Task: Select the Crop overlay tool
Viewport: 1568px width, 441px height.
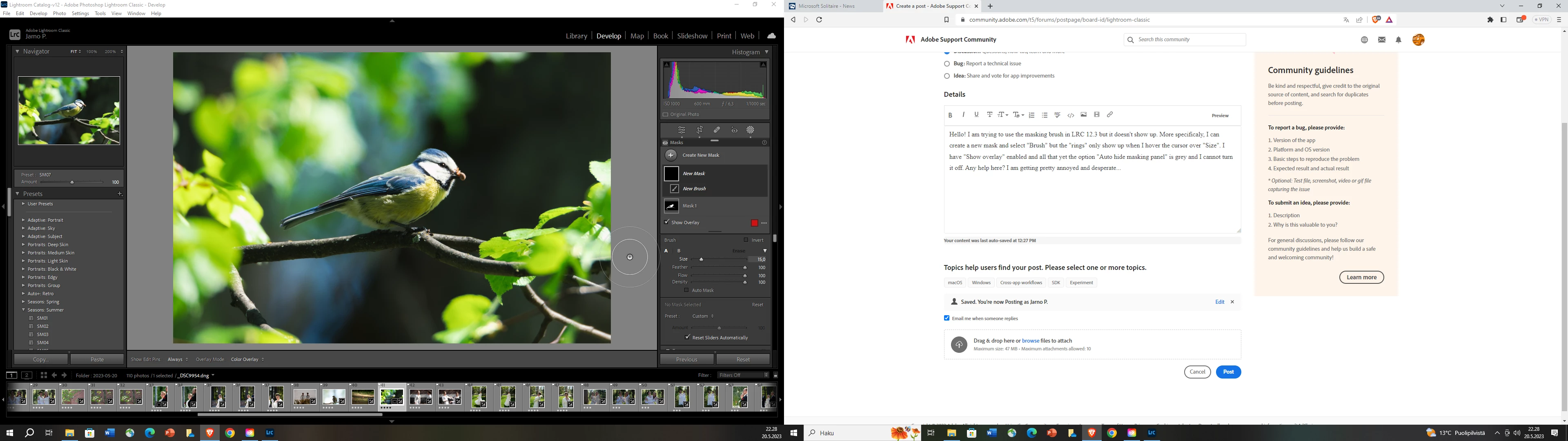Action: 700,130
